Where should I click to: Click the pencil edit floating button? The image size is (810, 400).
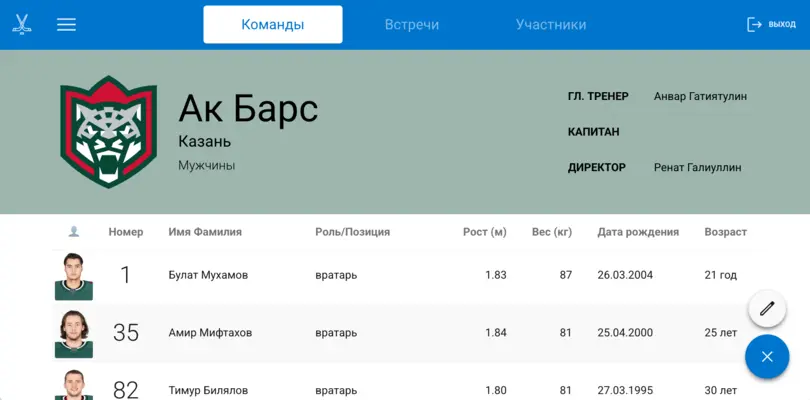tap(767, 309)
